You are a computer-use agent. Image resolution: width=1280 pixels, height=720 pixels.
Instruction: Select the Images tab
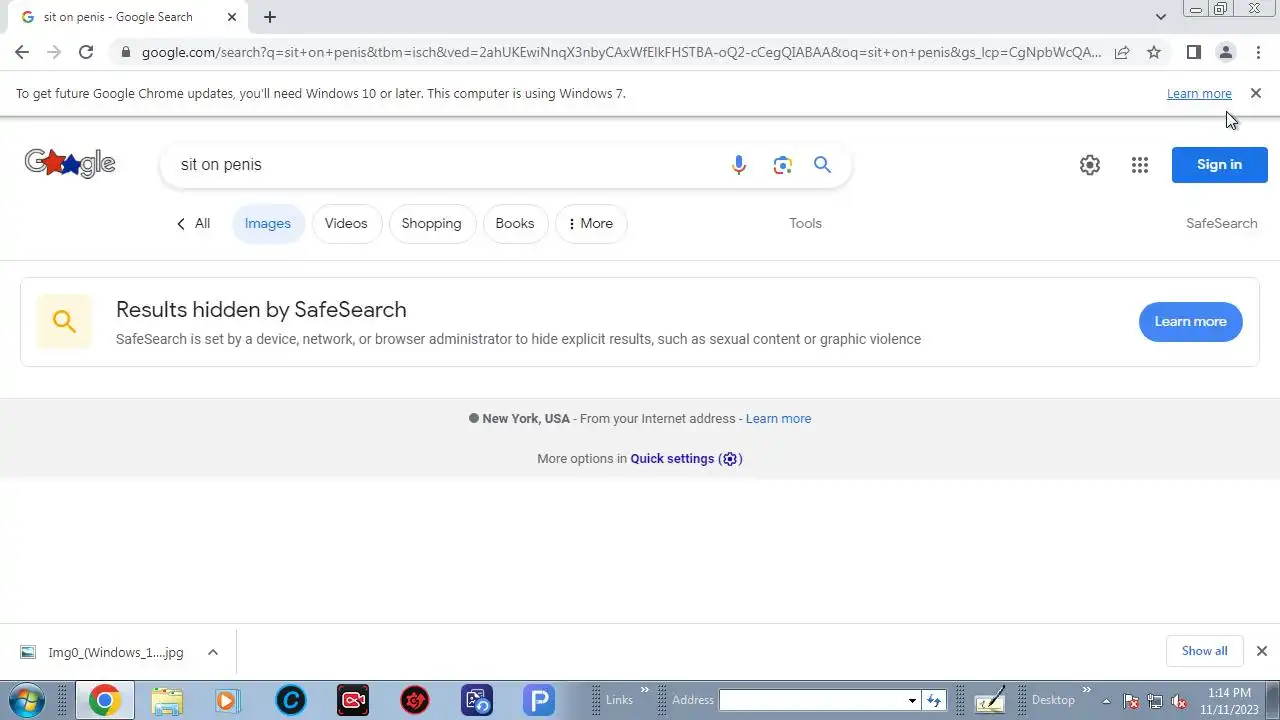[x=268, y=223]
